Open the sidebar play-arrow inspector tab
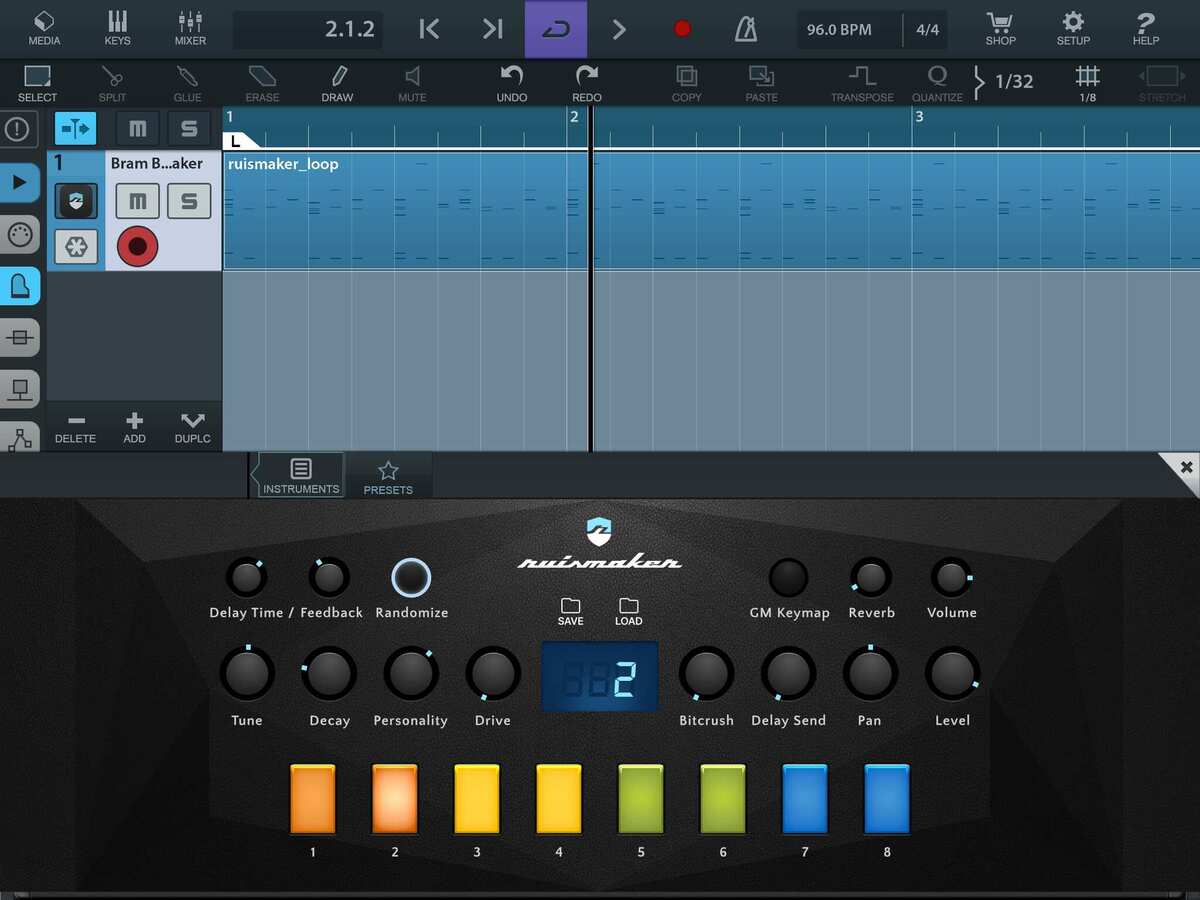1200x900 pixels. pyautogui.click(x=19, y=182)
